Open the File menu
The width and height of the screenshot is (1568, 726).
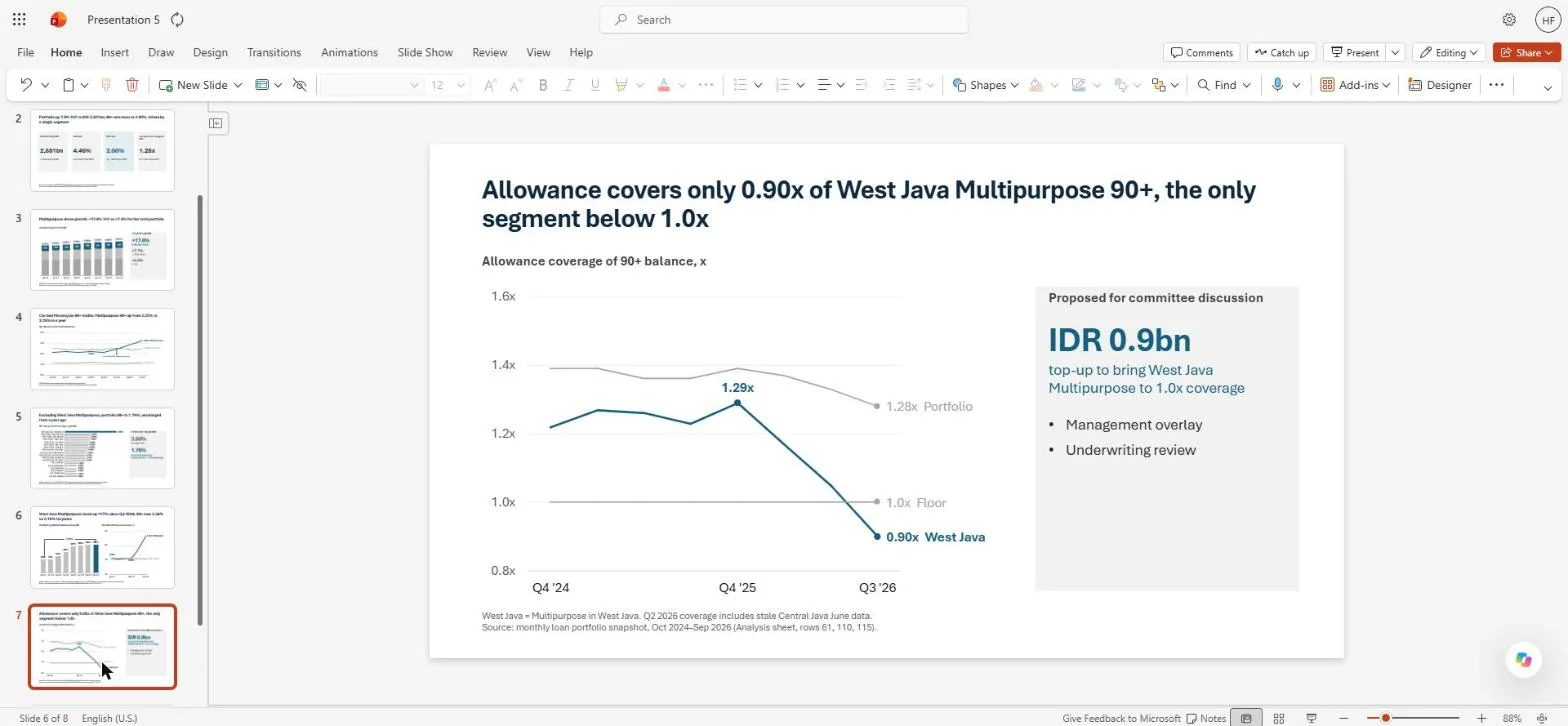tap(26, 52)
